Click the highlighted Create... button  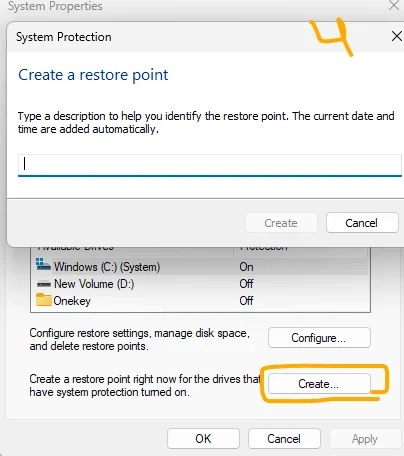319,384
